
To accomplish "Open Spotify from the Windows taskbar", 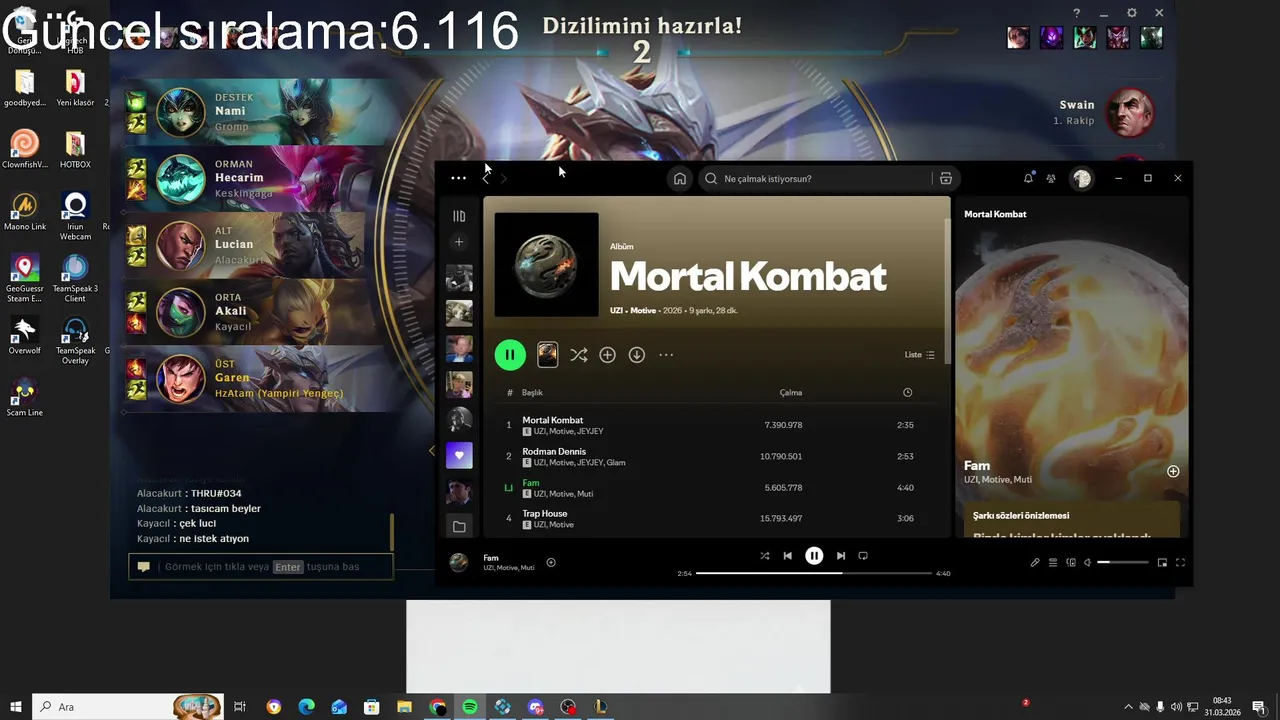I will coord(470,707).
